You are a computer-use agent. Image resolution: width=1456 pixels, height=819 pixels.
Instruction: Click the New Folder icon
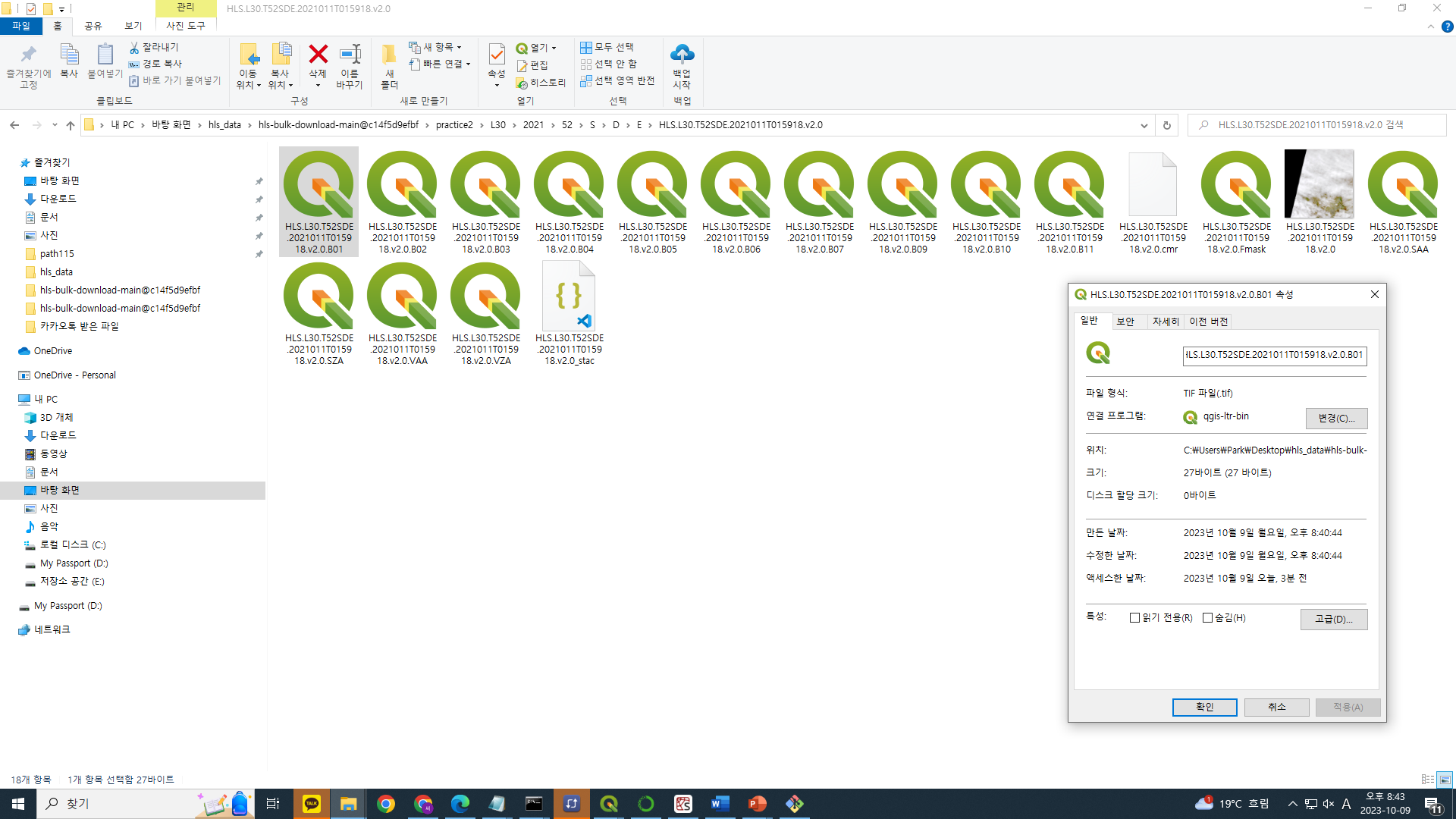389,55
